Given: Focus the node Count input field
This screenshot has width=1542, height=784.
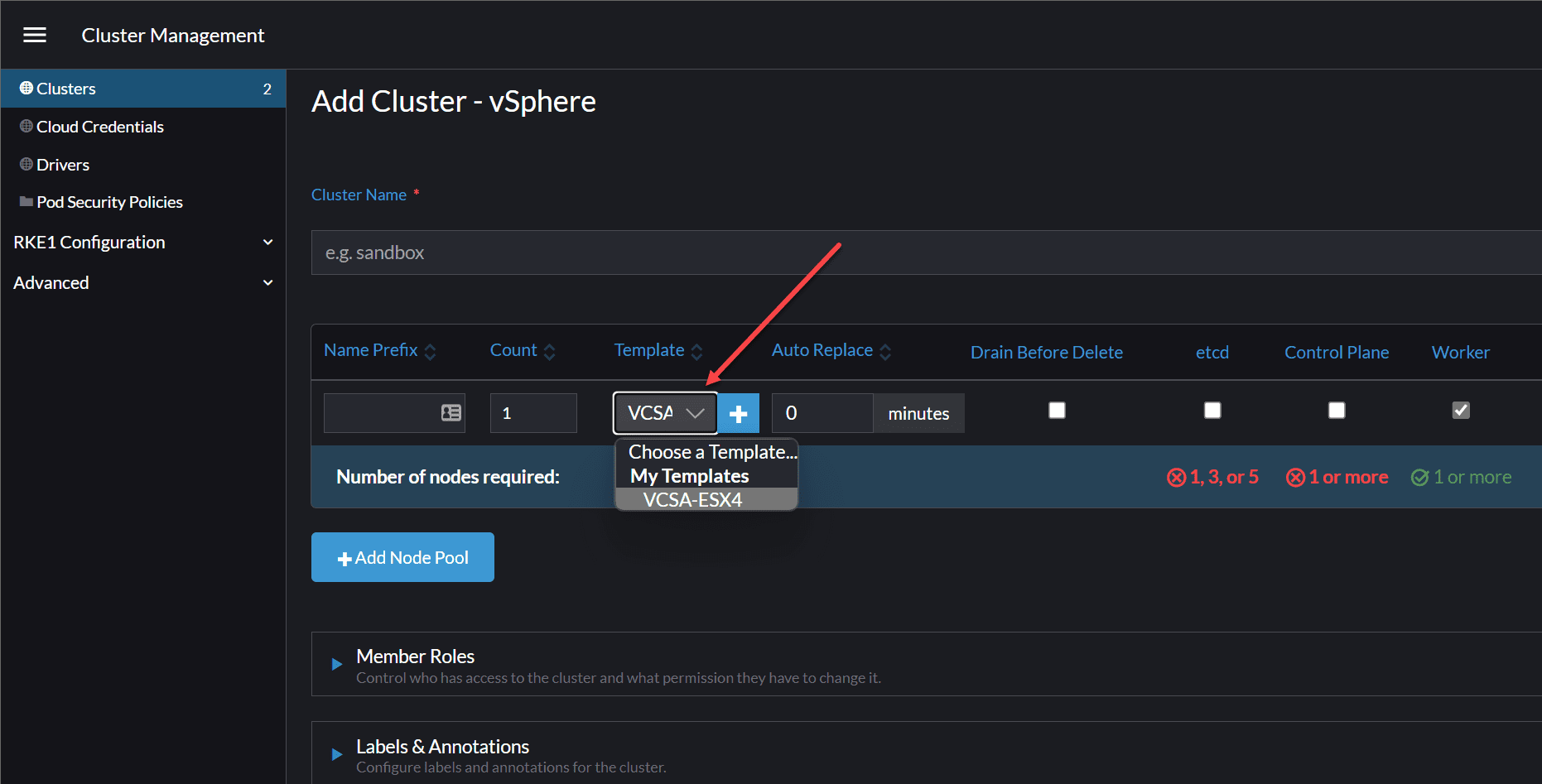Looking at the screenshot, I should (x=533, y=413).
